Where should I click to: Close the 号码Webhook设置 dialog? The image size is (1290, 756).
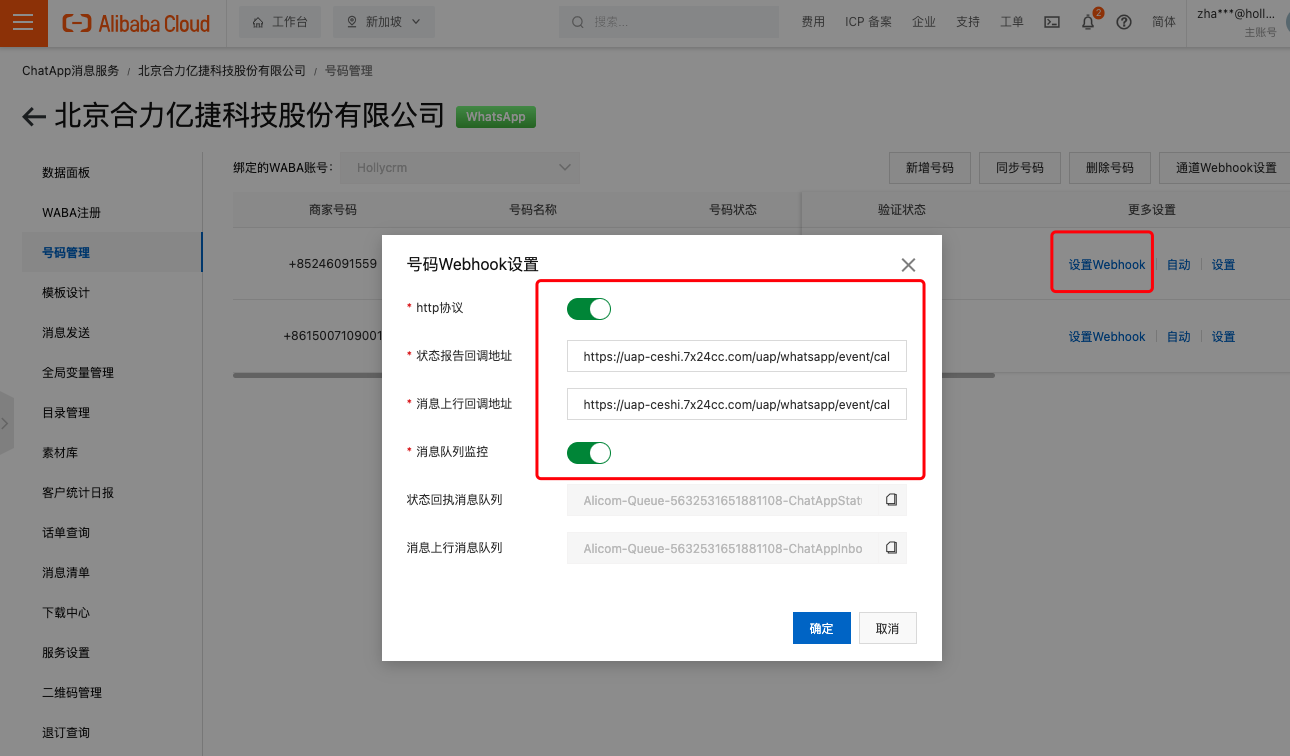908,265
